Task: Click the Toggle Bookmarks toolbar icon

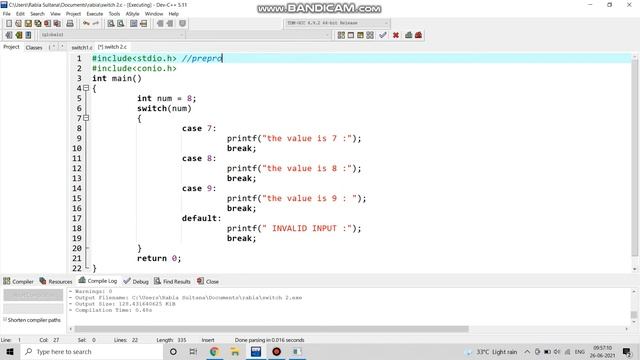Action: coord(19,35)
